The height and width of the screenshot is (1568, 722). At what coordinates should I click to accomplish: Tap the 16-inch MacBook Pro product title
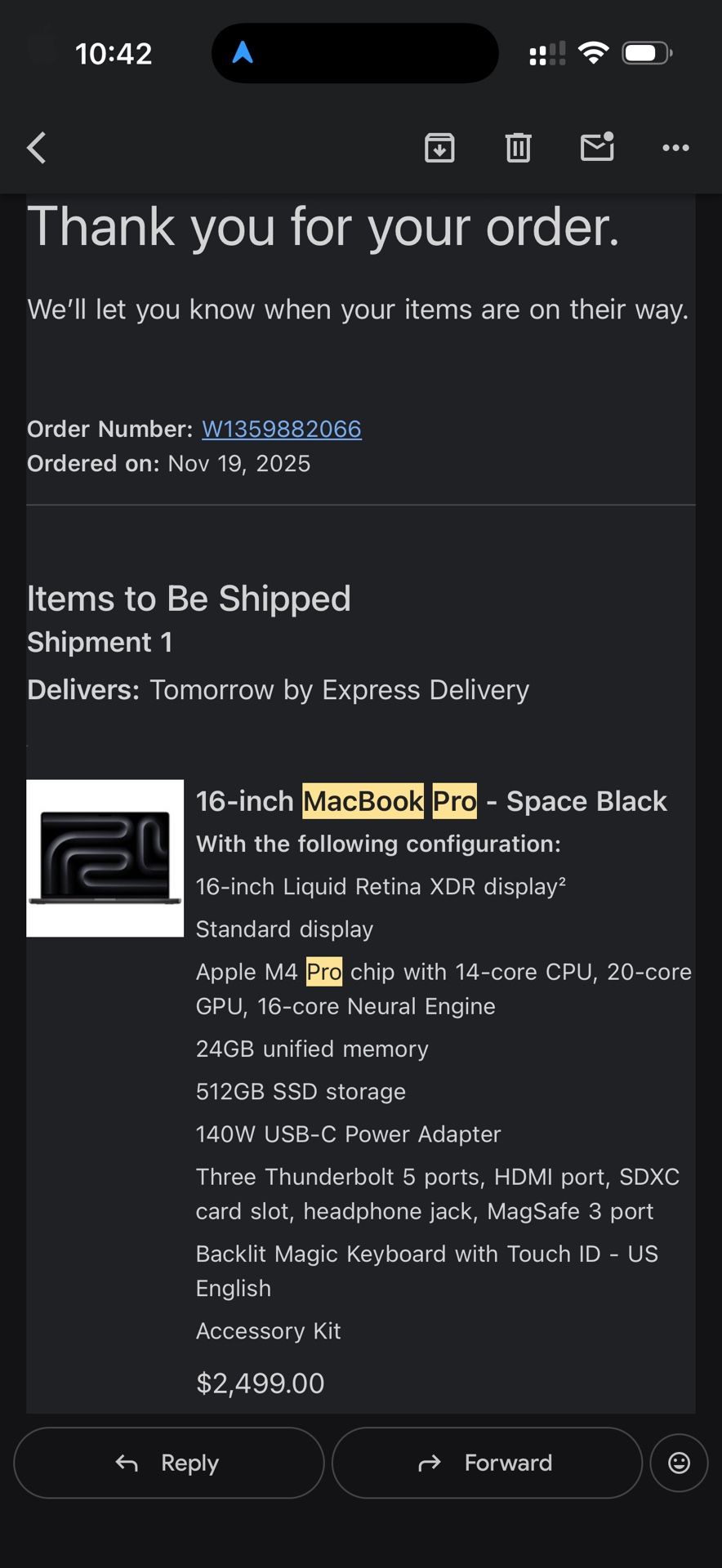431,801
